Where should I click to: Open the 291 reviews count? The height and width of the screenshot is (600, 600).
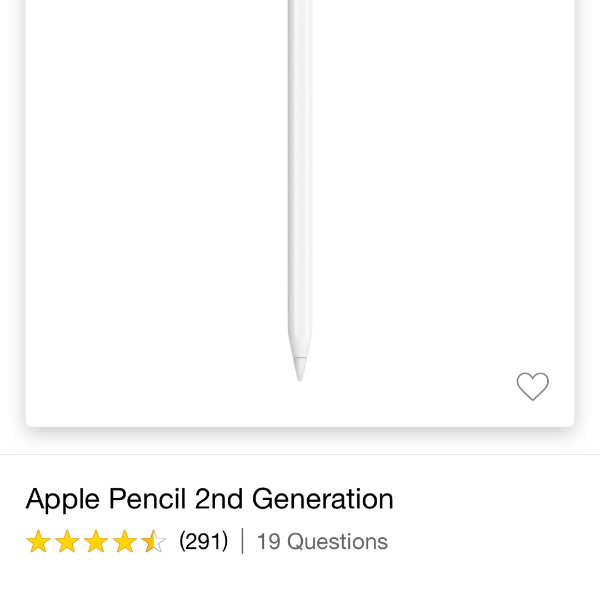click(204, 541)
